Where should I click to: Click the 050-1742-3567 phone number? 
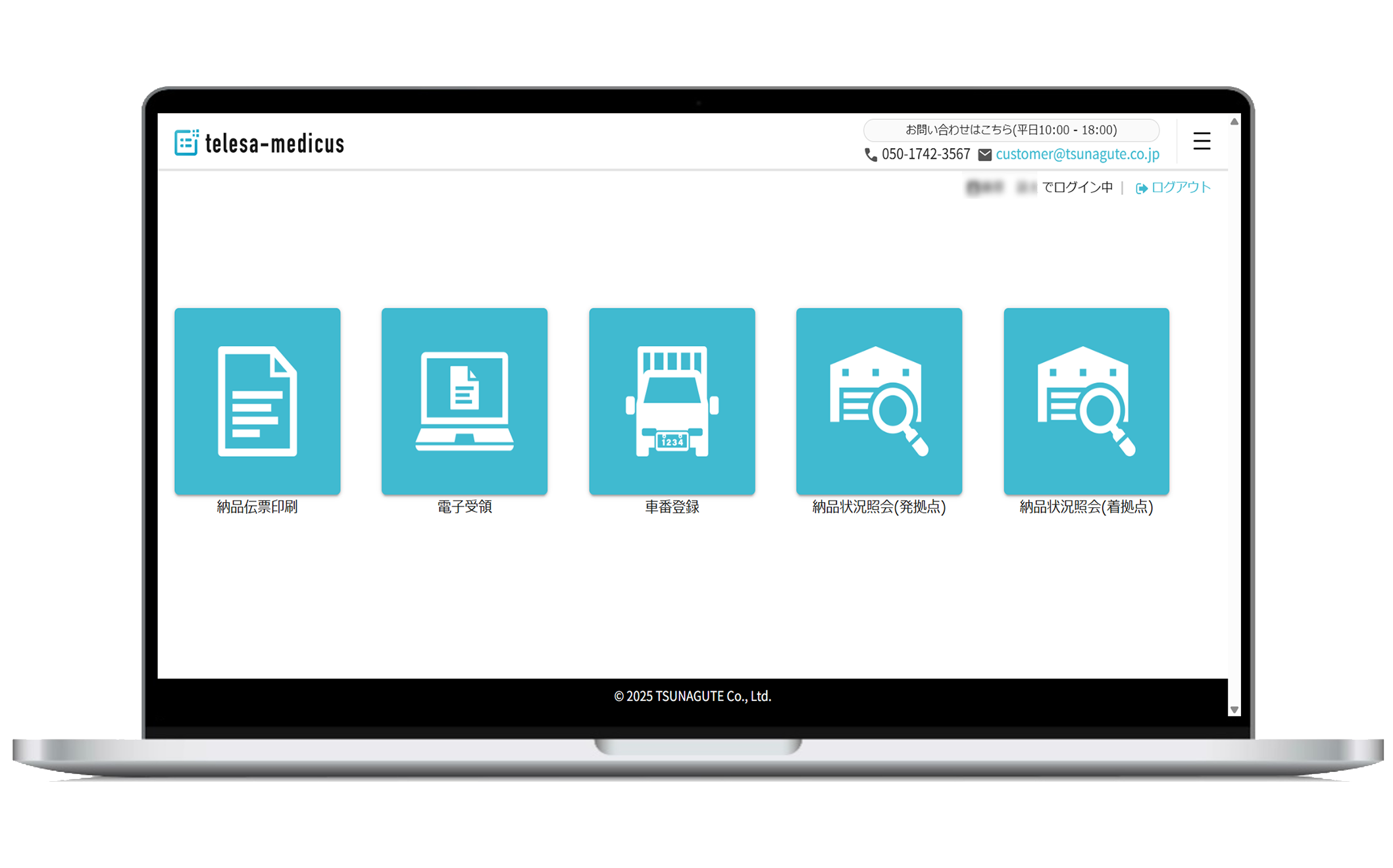coord(925,154)
